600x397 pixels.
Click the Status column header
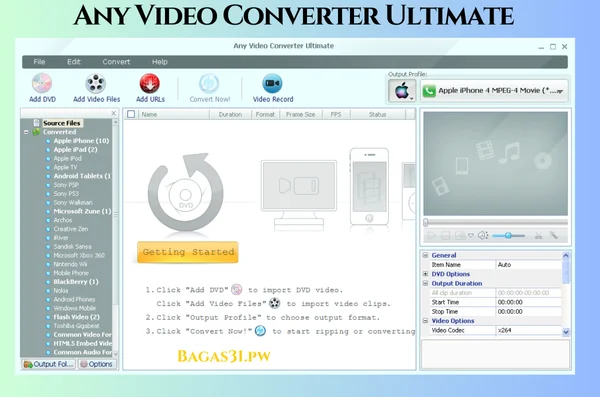[x=377, y=114]
